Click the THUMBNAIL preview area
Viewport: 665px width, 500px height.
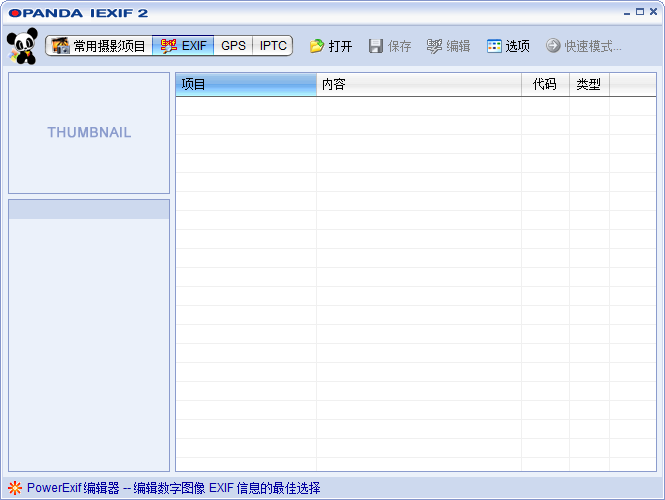click(89, 133)
